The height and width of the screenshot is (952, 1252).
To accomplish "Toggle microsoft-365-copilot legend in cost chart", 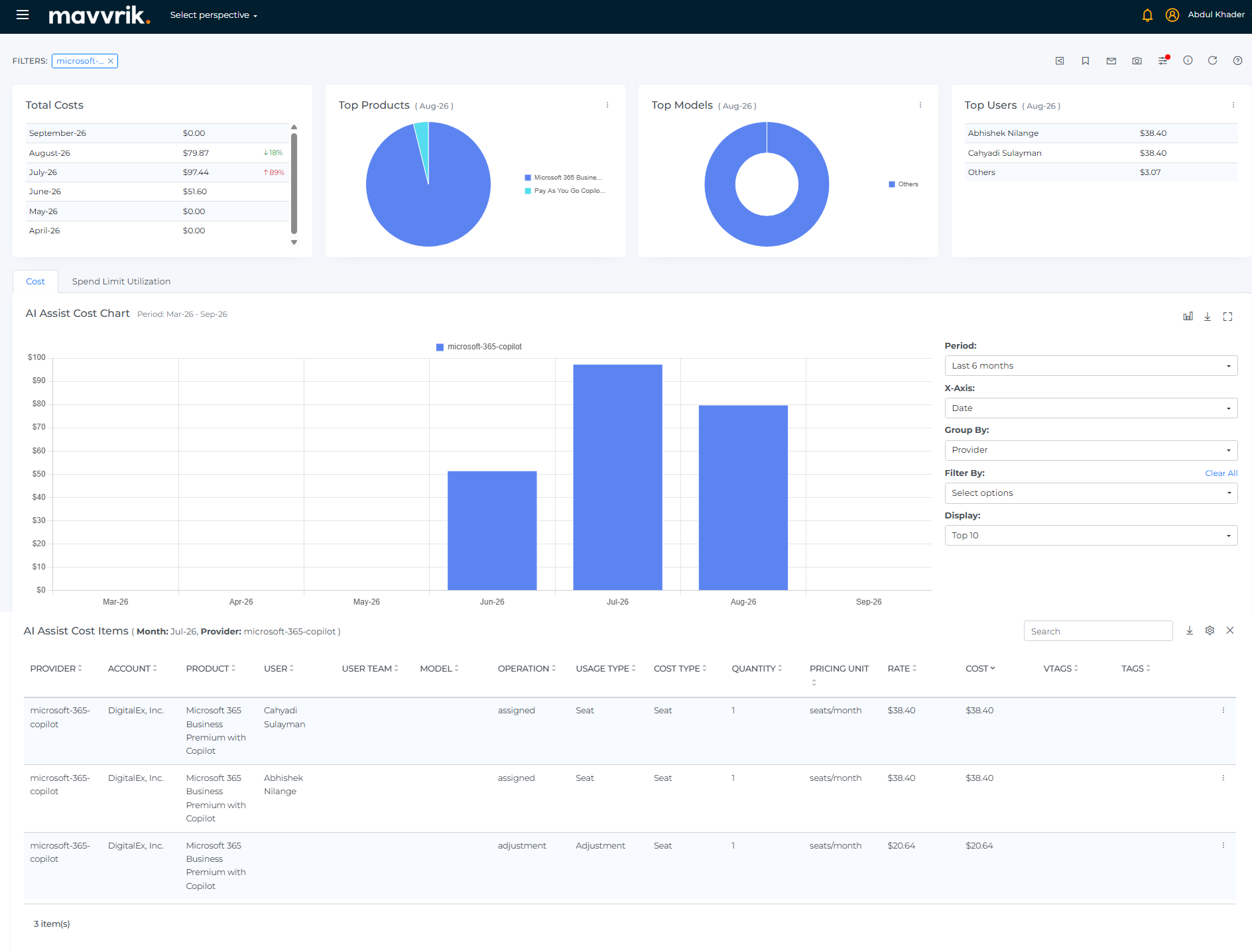I will 479,347.
